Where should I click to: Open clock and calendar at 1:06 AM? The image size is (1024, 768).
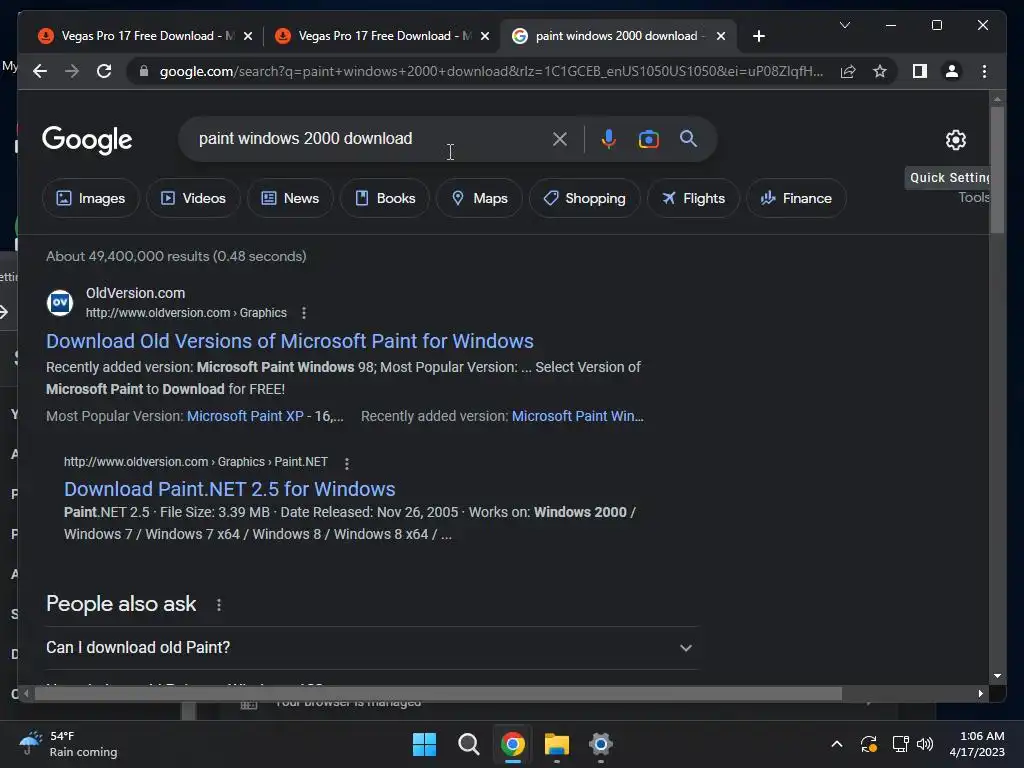coord(978,744)
